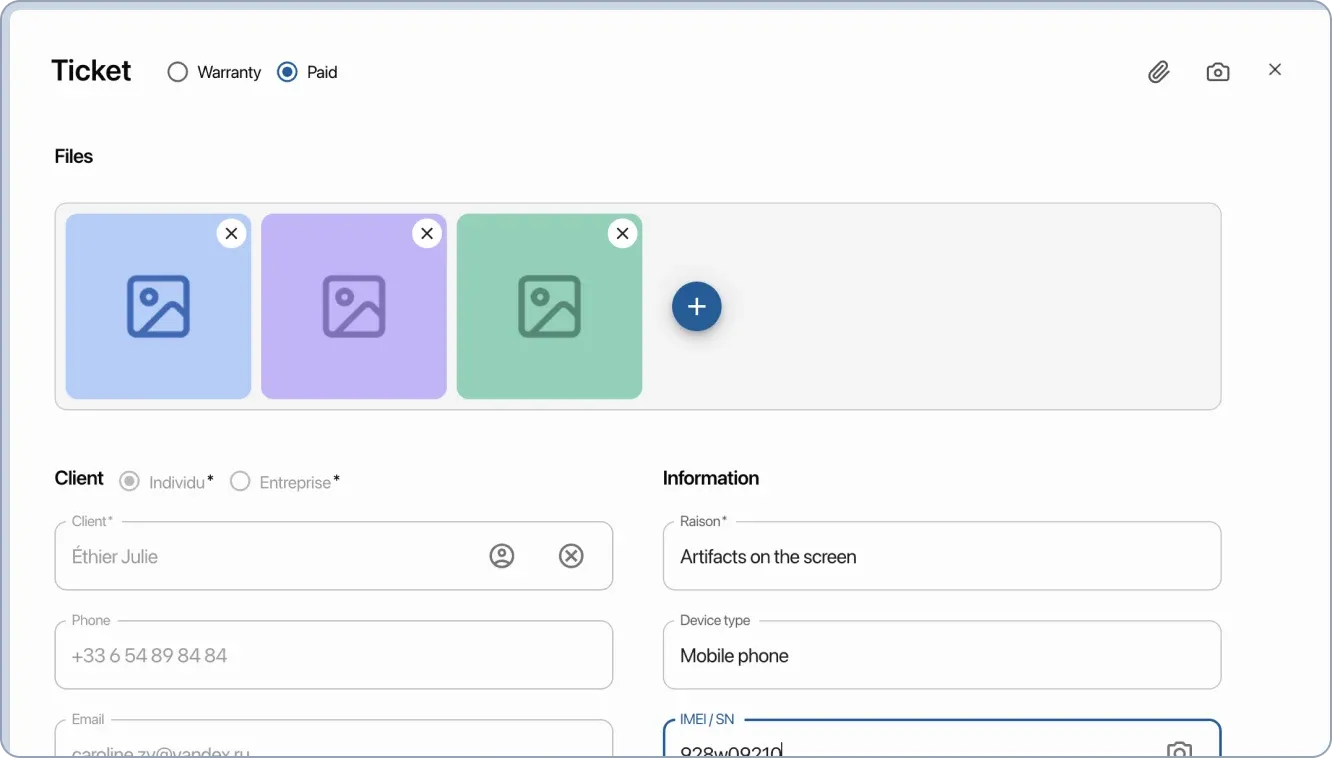The height and width of the screenshot is (758, 1332).
Task: Select the Paid ticket type
Action: pos(287,71)
